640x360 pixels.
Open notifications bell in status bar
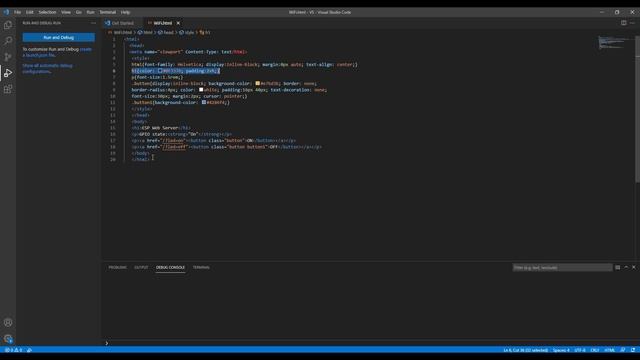point(633,350)
